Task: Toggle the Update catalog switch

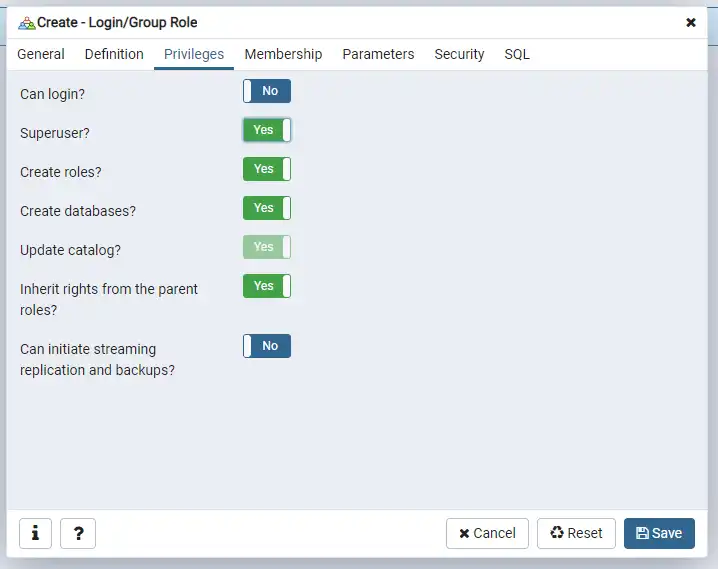Action: pyautogui.click(x=267, y=247)
